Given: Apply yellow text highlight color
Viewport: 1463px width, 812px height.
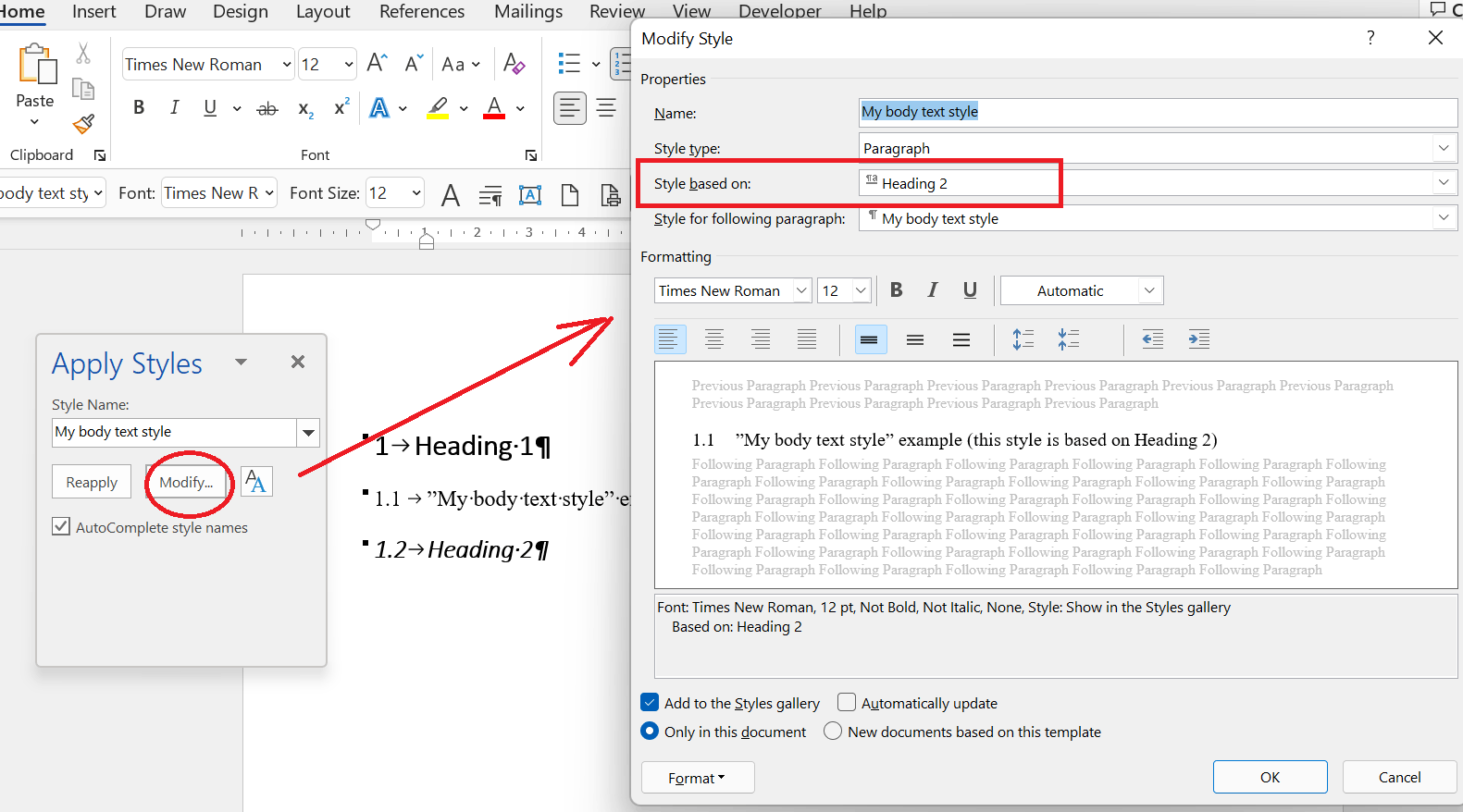Looking at the screenshot, I should pos(439,108).
